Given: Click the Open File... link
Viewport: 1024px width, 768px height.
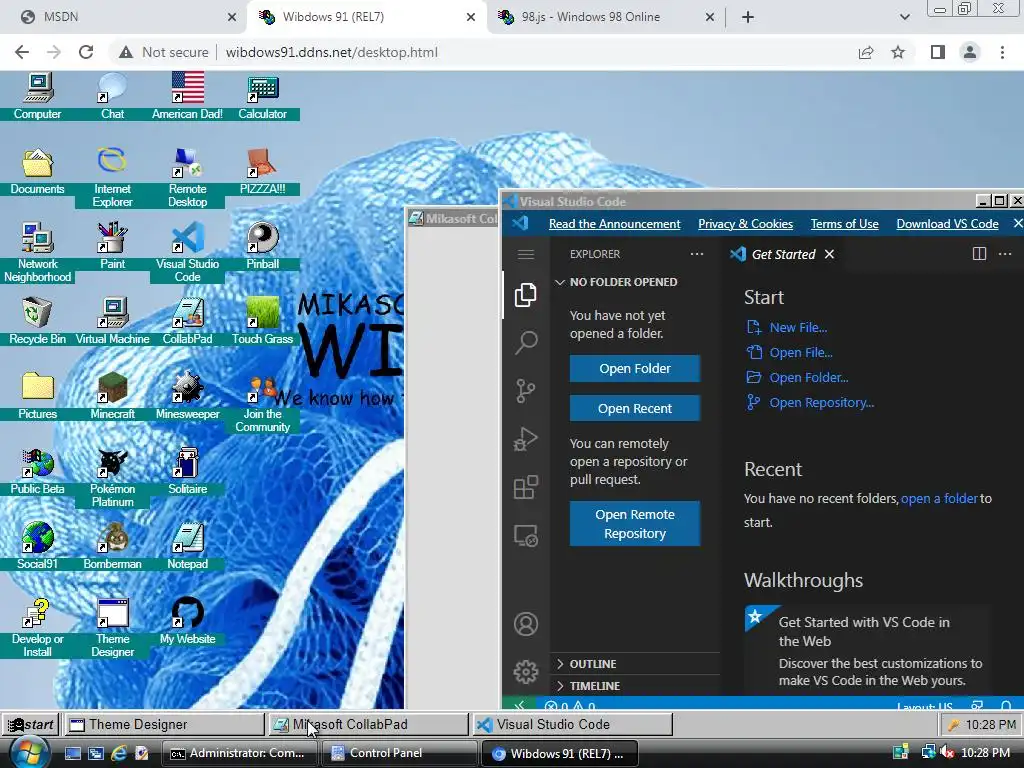Looking at the screenshot, I should (x=790, y=353).
